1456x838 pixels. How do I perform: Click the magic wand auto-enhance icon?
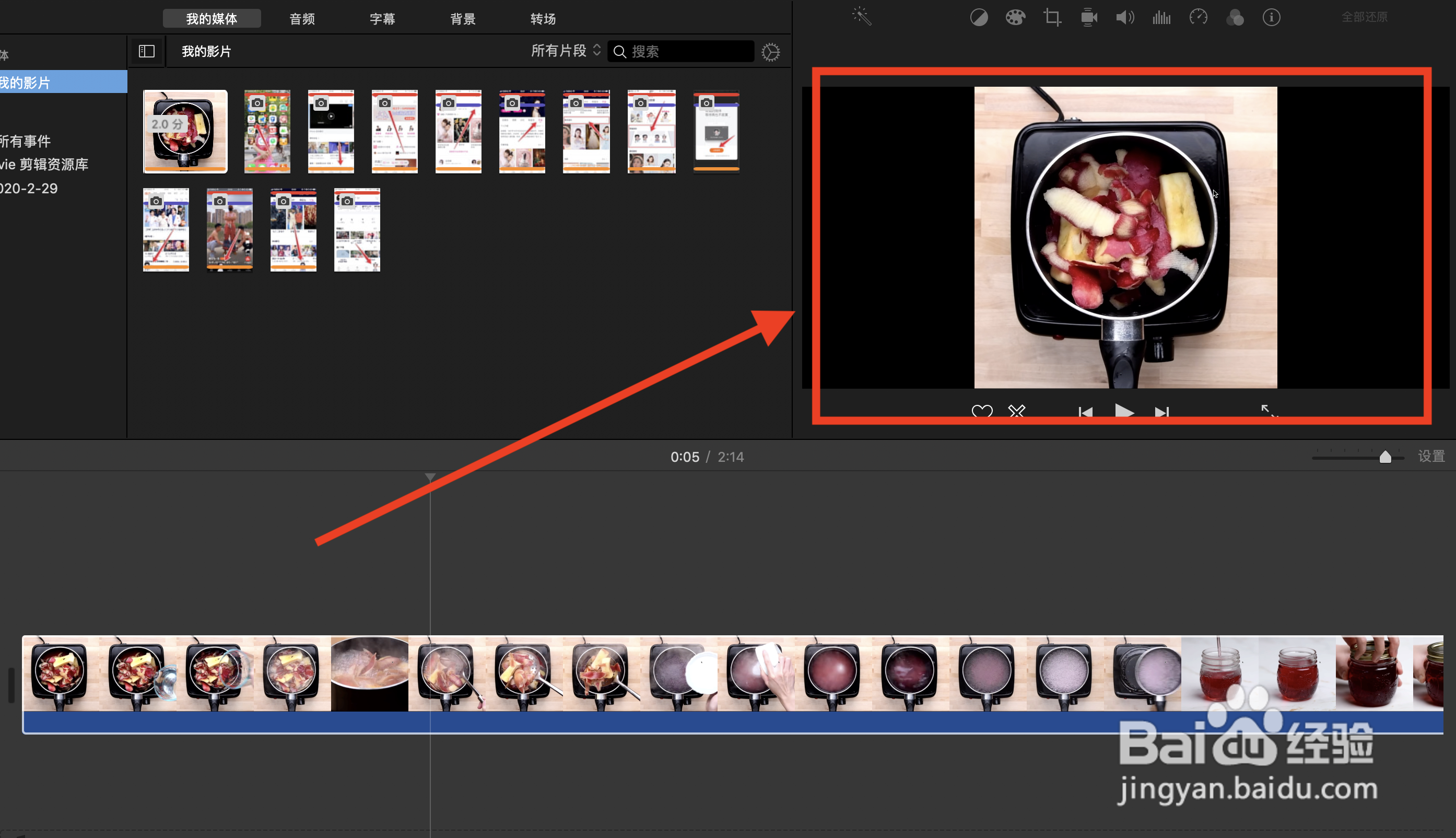click(x=862, y=17)
